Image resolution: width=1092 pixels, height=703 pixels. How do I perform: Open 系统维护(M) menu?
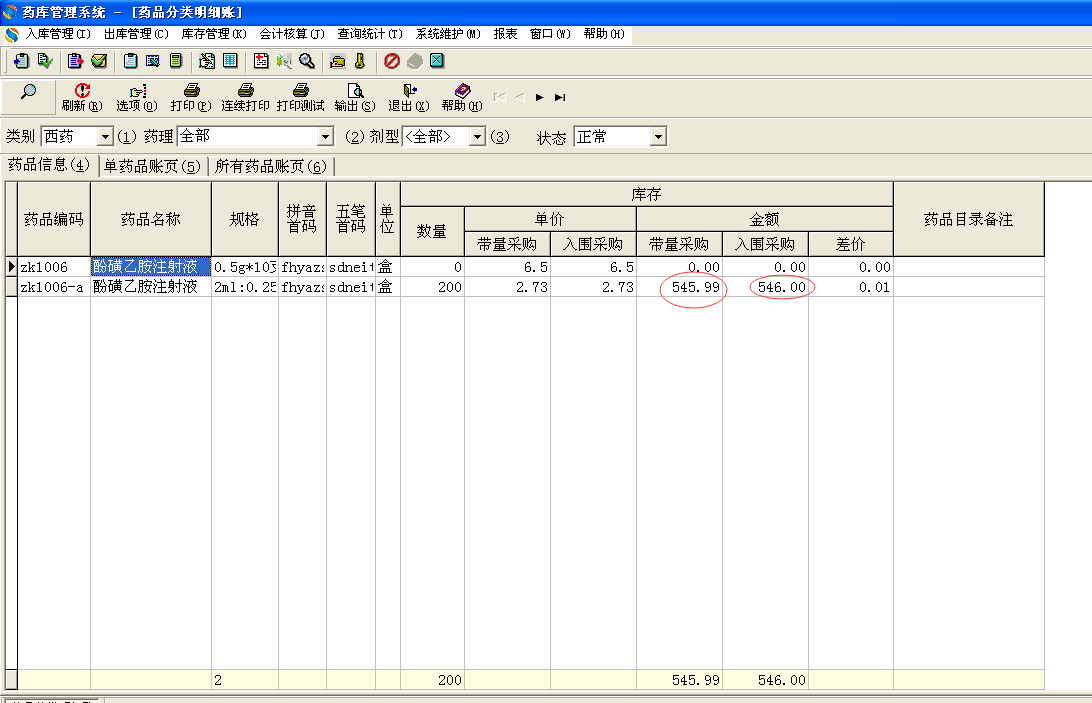(448, 34)
